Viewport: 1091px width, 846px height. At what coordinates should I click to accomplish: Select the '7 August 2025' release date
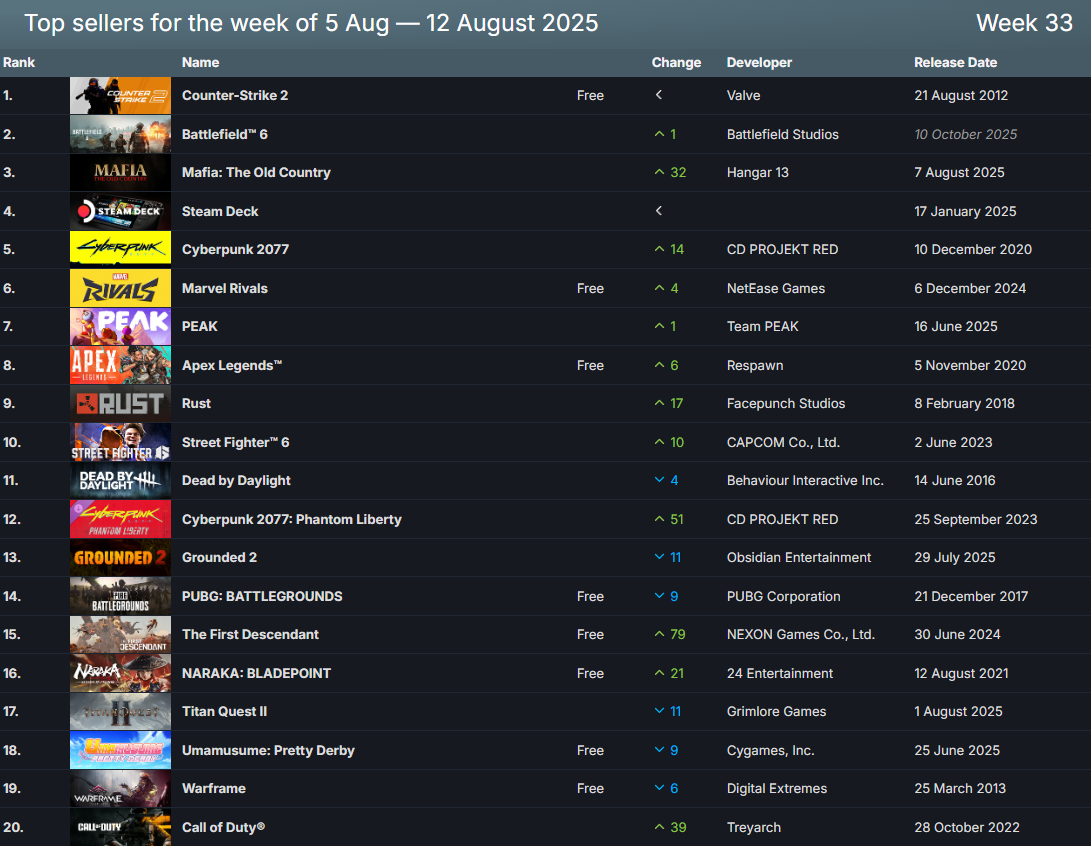click(959, 173)
